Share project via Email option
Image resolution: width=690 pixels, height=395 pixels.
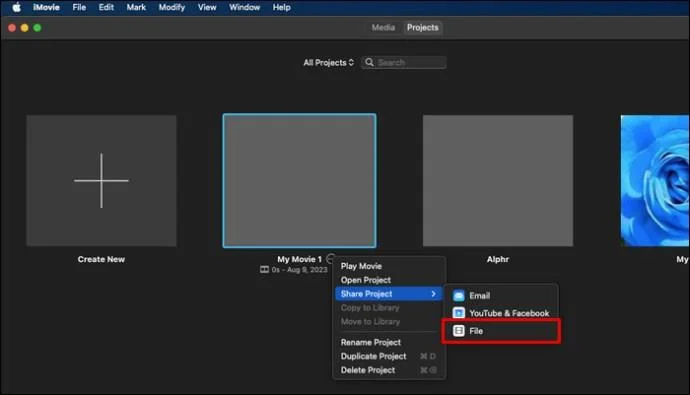(501, 296)
